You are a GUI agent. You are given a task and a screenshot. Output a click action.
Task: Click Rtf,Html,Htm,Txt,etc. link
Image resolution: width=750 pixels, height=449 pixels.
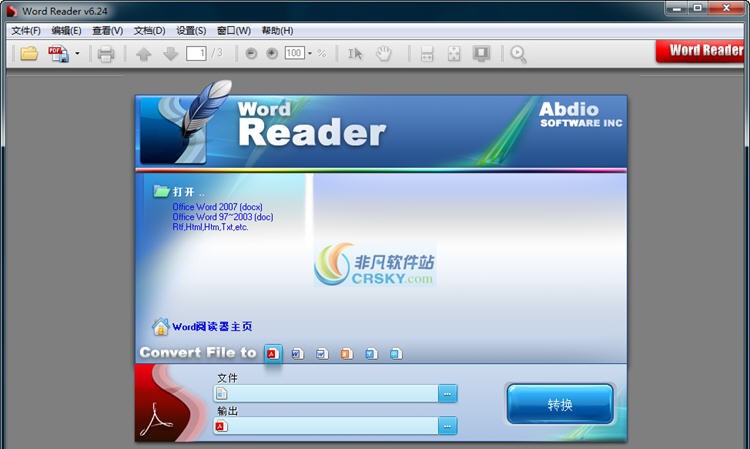[210, 227]
